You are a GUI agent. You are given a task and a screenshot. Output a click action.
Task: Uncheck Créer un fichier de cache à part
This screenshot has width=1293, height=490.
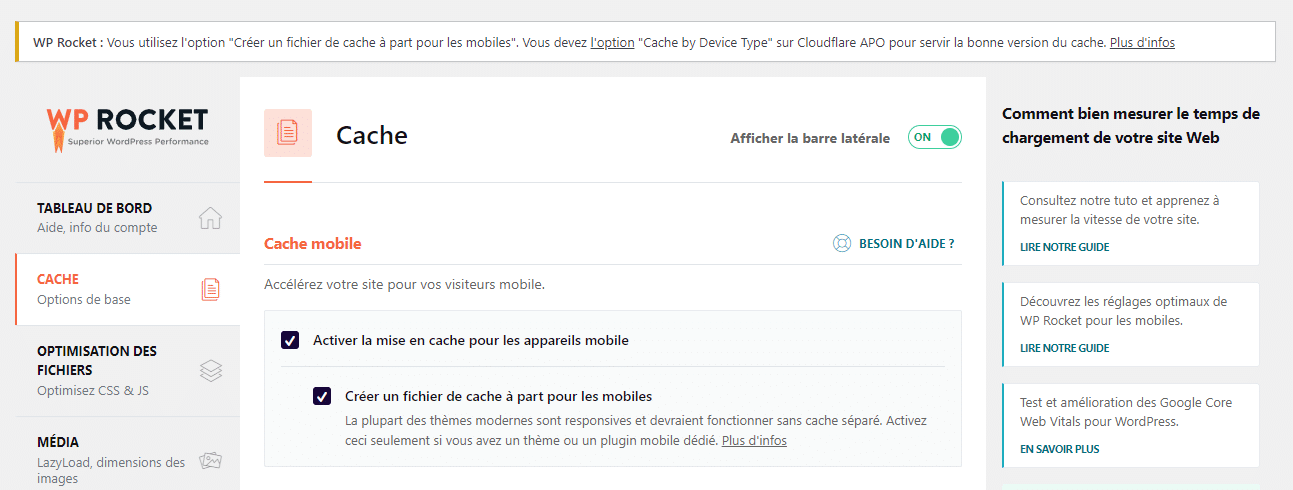(x=322, y=396)
